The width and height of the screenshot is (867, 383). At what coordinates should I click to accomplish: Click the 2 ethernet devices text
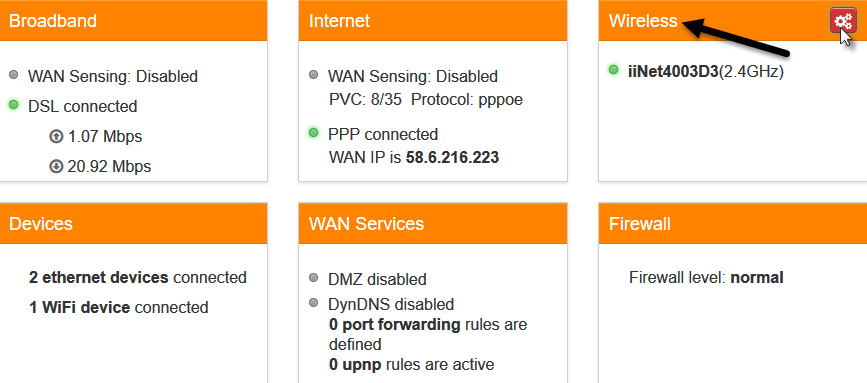pyautogui.click(x=98, y=277)
